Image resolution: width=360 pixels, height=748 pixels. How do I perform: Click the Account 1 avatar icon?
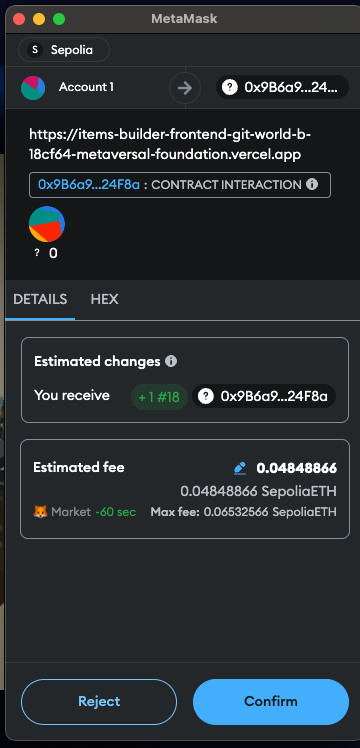[x=33, y=88]
